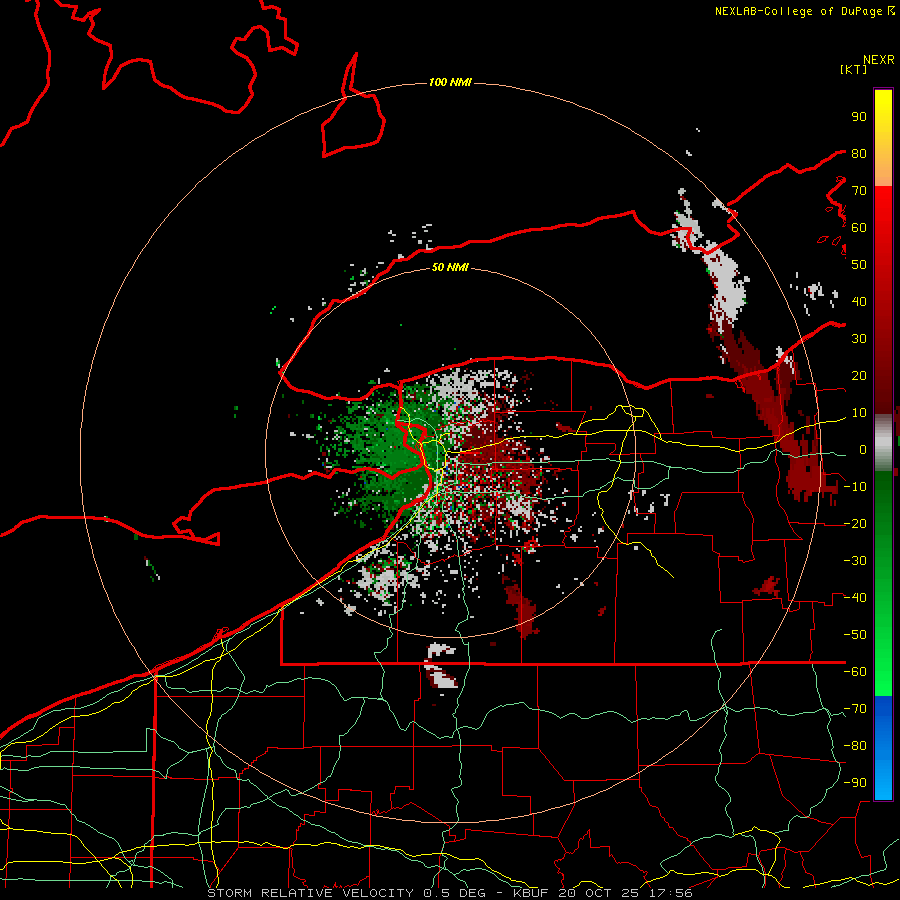Click the -70 value on the scale
The height and width of the screenshot is (900, 900).
tap(855, 708)
